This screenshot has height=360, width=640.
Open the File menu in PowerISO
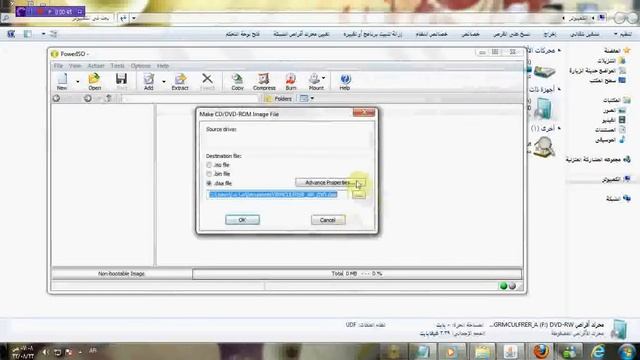coord(58,66)
